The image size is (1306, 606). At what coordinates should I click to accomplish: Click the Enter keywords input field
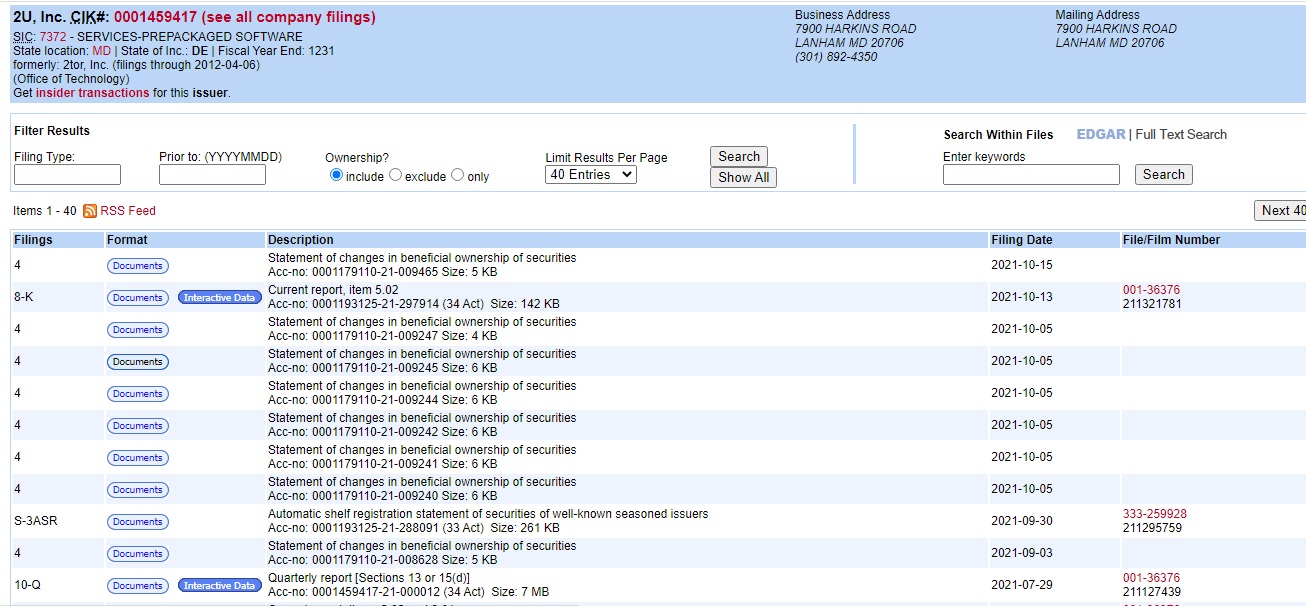click(1031, 175)
